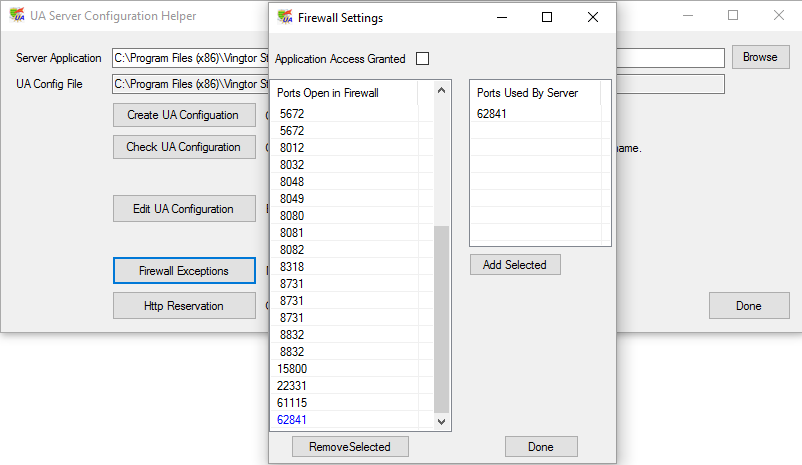Enable the Application Access Granted checkbox
802x465 pixels.
click(x=422, y=59)
